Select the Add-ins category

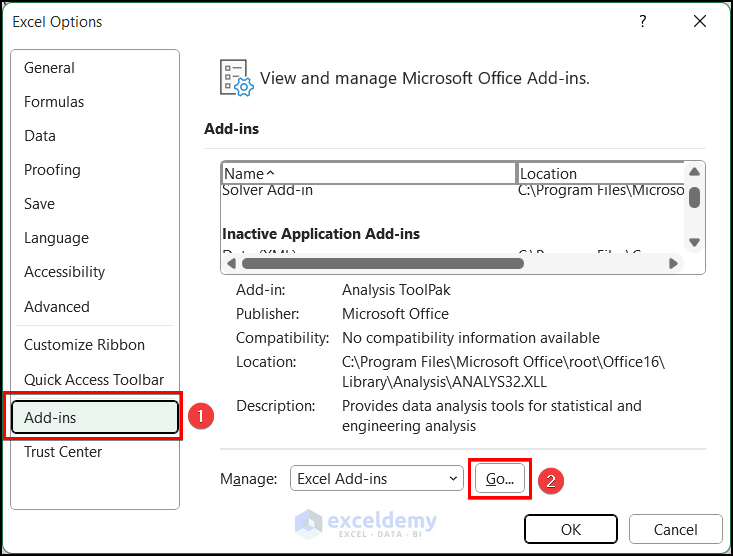94,418
